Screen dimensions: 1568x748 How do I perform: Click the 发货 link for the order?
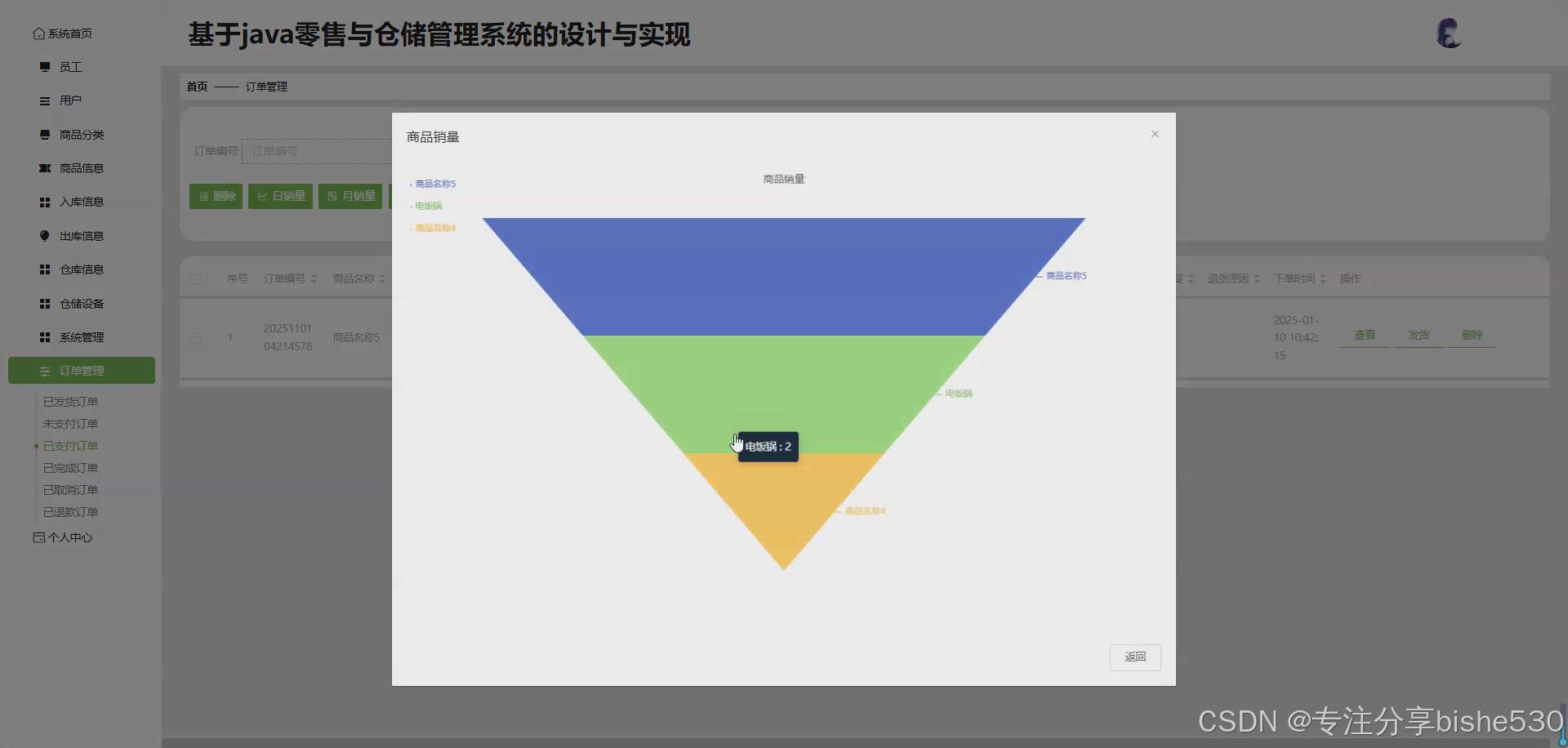click(1418, 335)
